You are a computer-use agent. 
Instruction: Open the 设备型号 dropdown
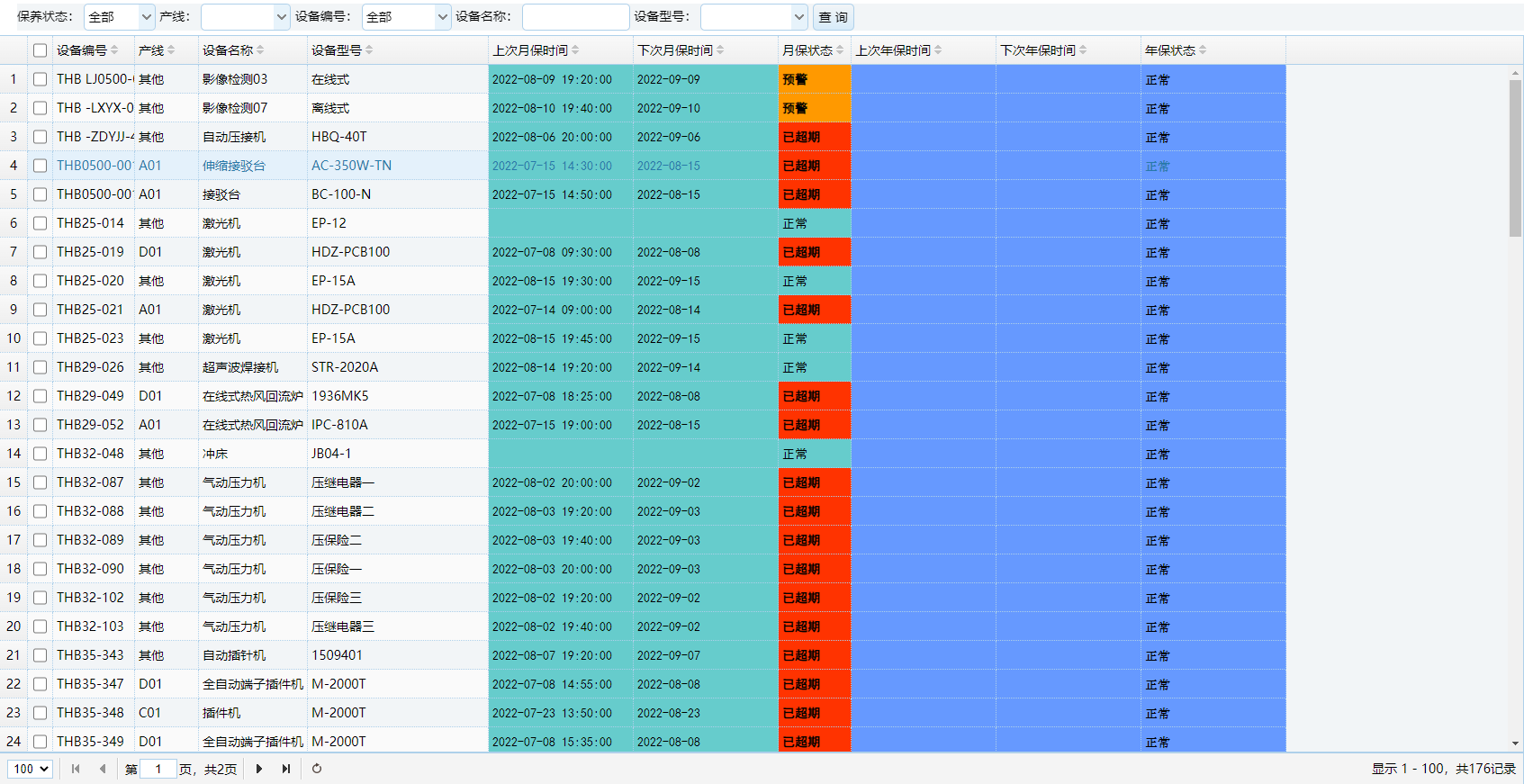click(x=753, y=17)
